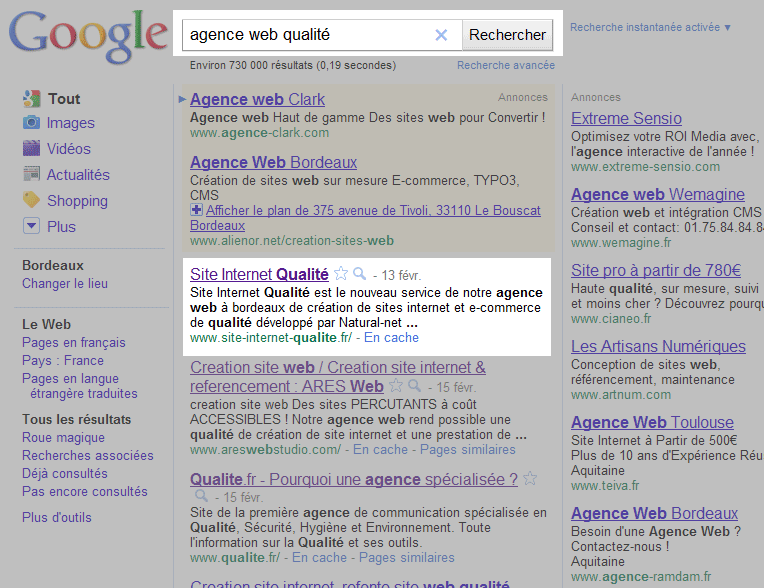Select Shopping in left menu
The height and width of the screenshot is (588, 764).
coord(77,201)
